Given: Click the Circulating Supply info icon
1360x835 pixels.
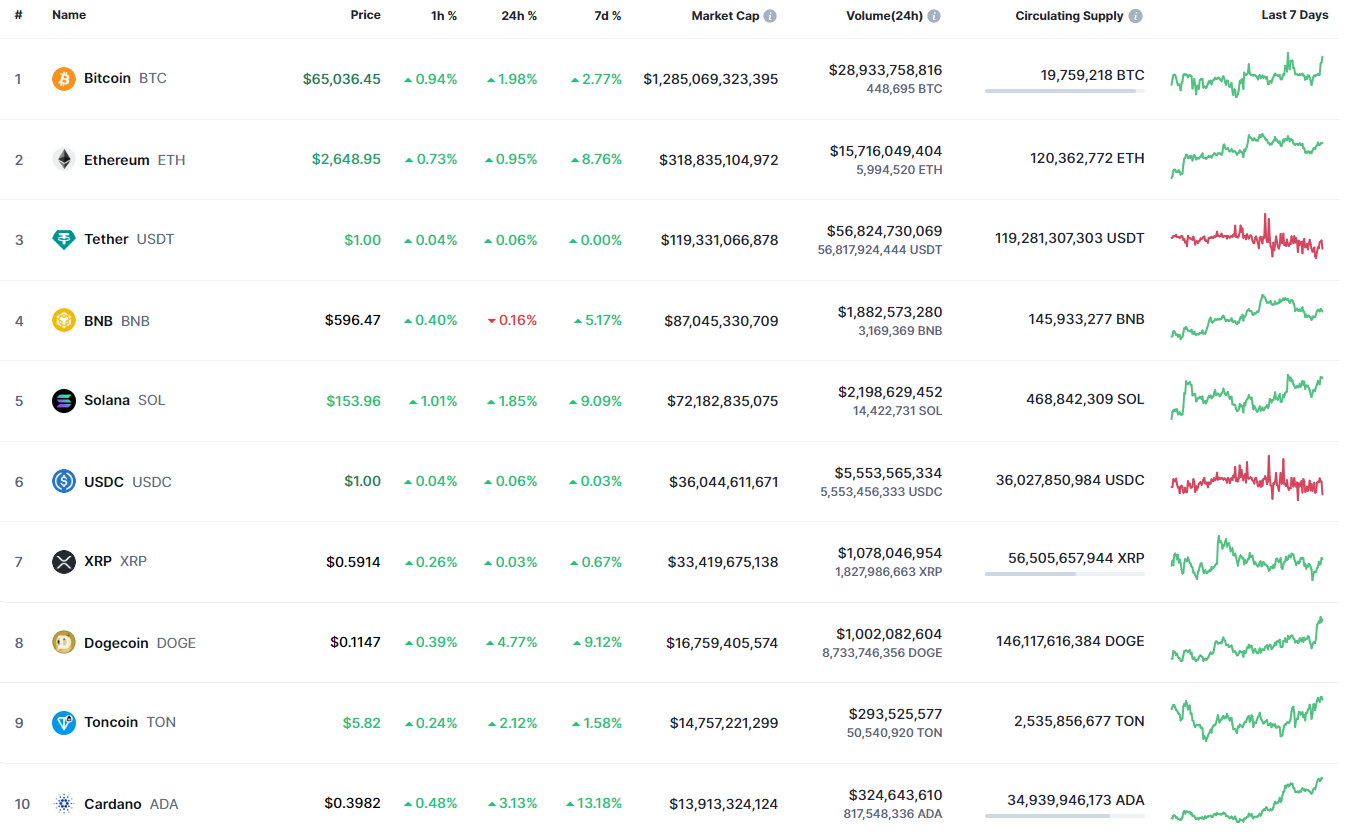Looking at the screenshot, I should (1136, 16).
